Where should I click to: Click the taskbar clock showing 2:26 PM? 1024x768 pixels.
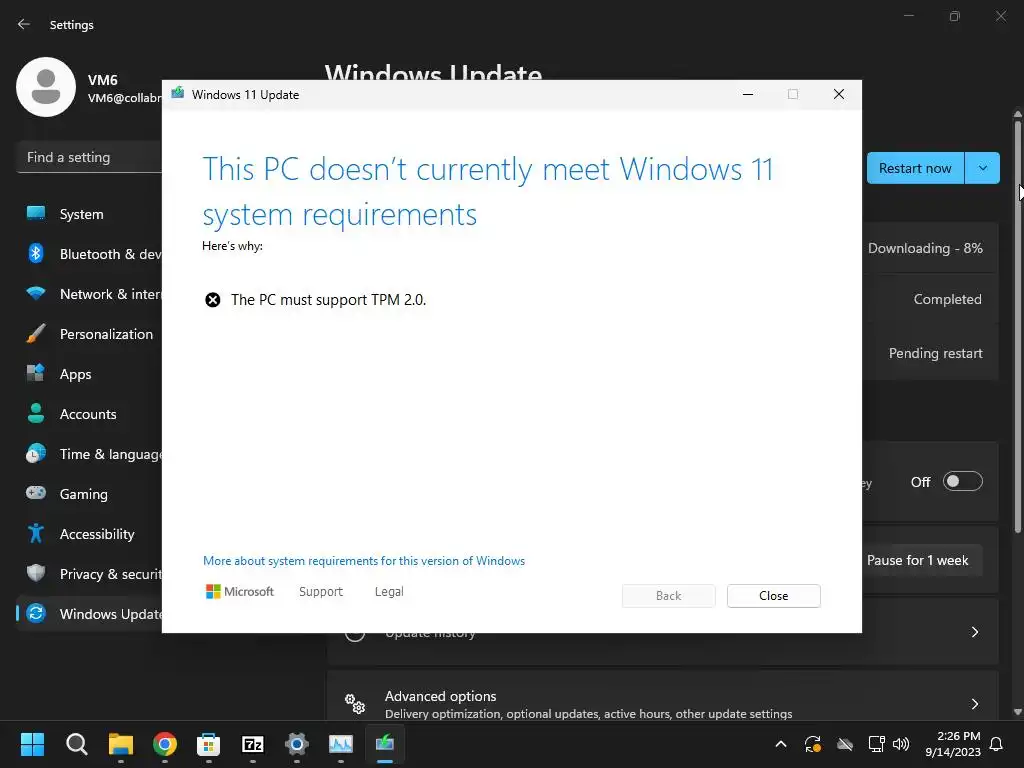point(953,744)
